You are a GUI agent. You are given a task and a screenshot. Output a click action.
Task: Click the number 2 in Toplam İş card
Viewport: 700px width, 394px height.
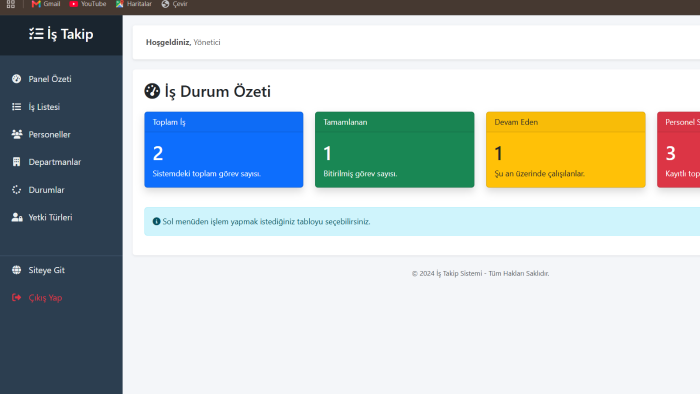(158, 153)
